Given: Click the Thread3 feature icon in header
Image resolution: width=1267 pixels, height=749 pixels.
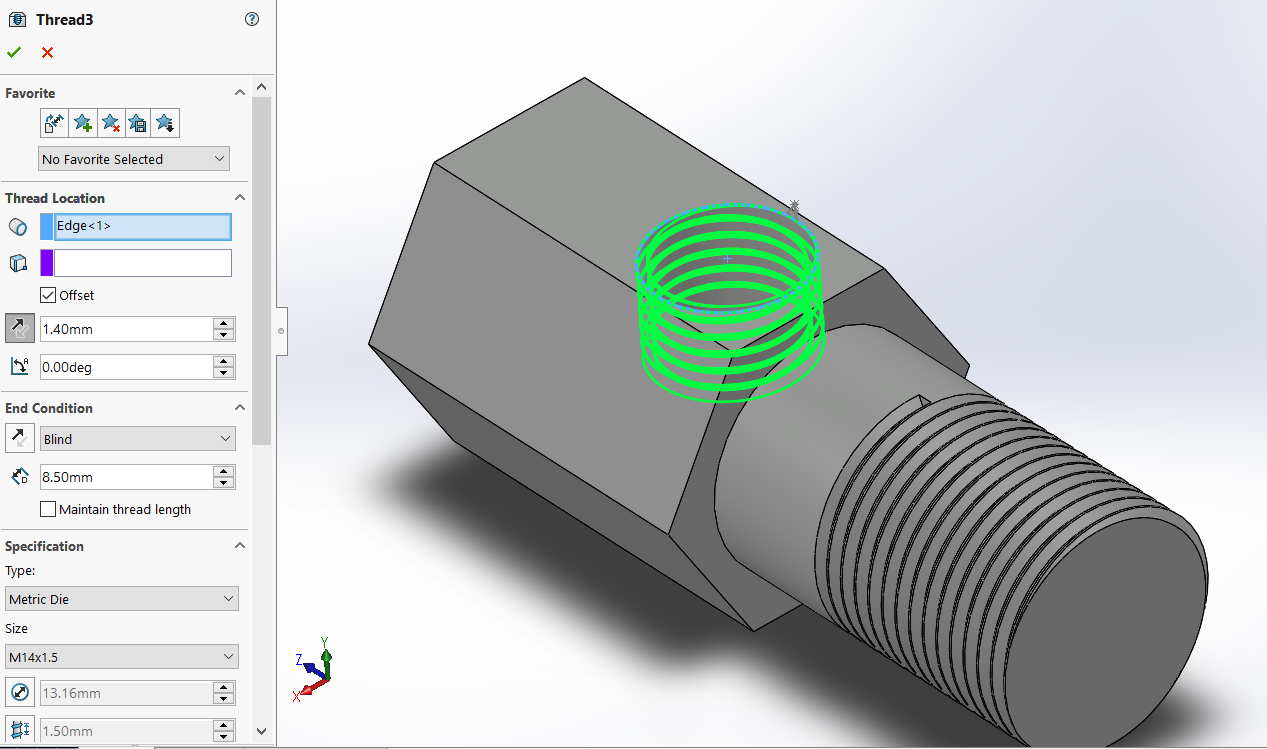Looking at the screenshot, I should click(17, 19).
